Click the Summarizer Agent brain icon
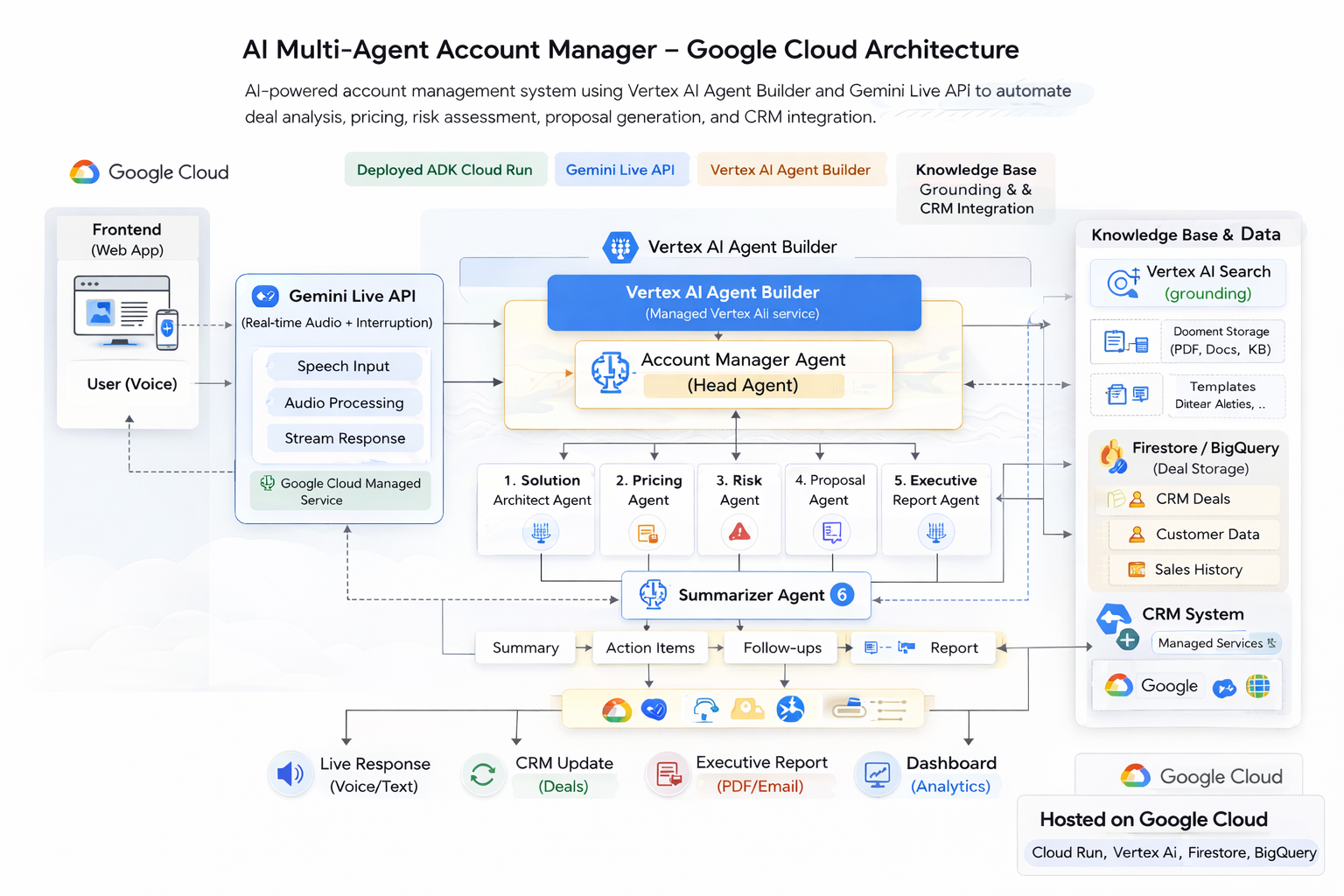Image resolution: width=1344 pixels, height=896 pixels. pyautogui.click(x=653, y=594)
